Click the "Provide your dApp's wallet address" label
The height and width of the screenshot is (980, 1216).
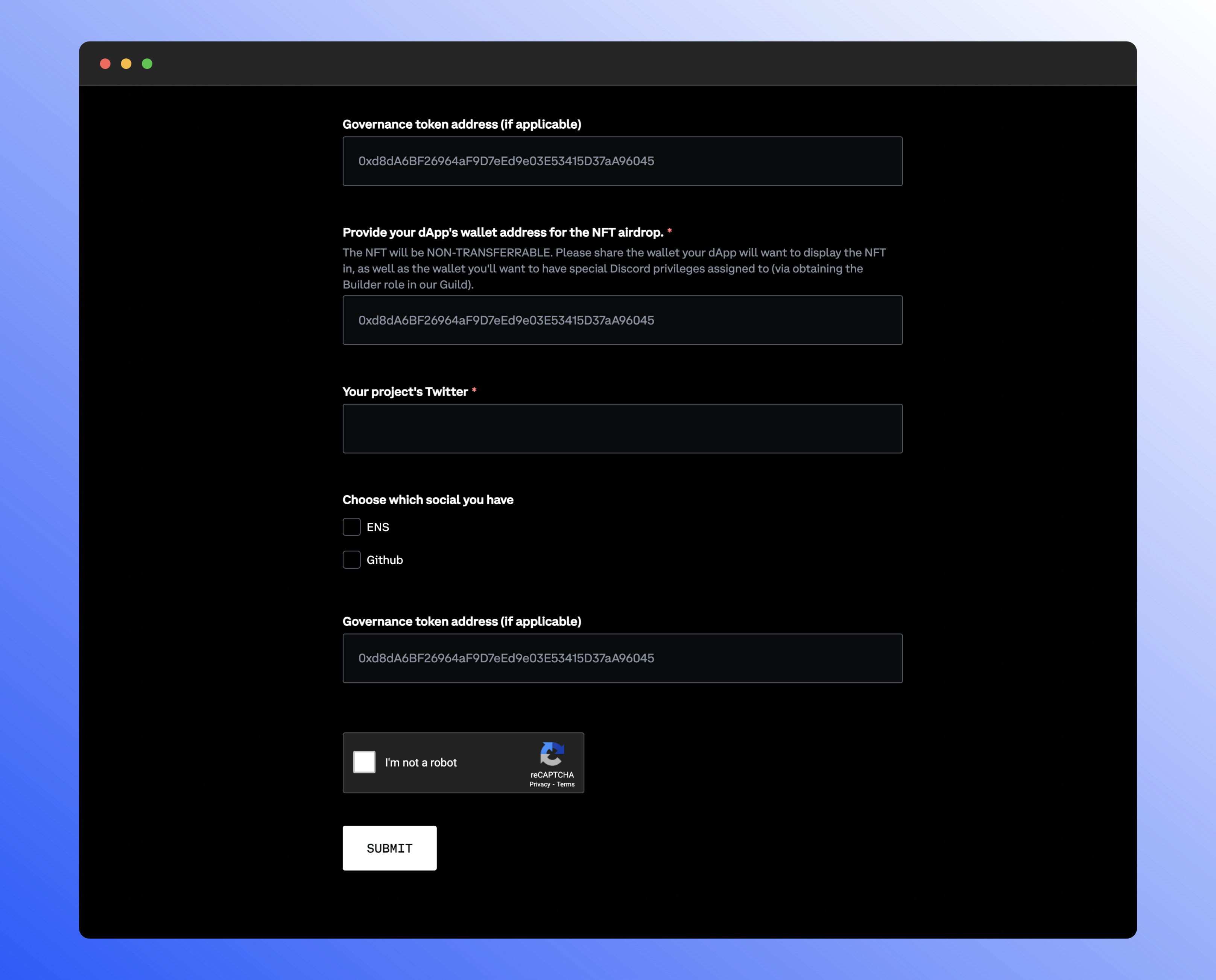[x=502, y=233]
